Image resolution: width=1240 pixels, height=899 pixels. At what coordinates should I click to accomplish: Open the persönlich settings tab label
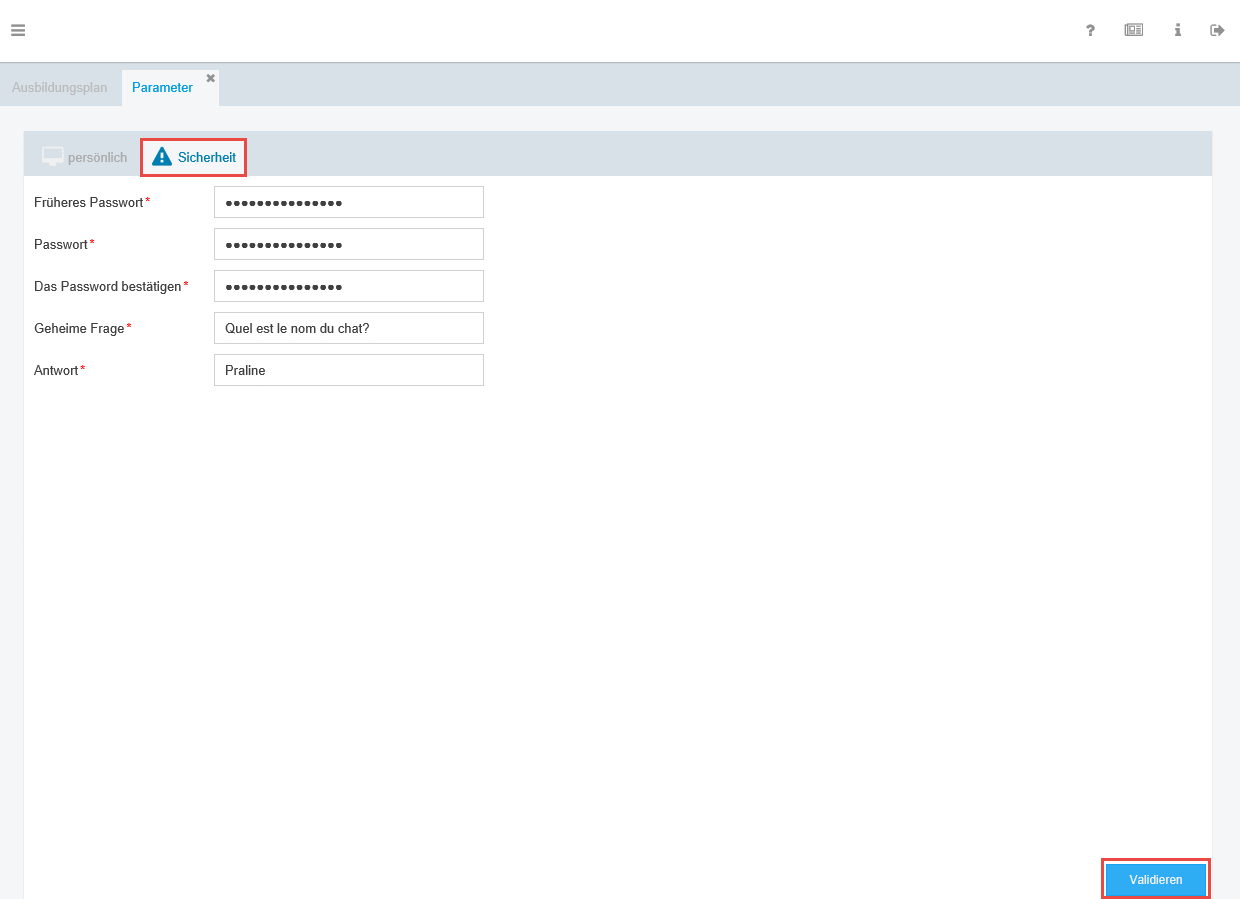97,158
